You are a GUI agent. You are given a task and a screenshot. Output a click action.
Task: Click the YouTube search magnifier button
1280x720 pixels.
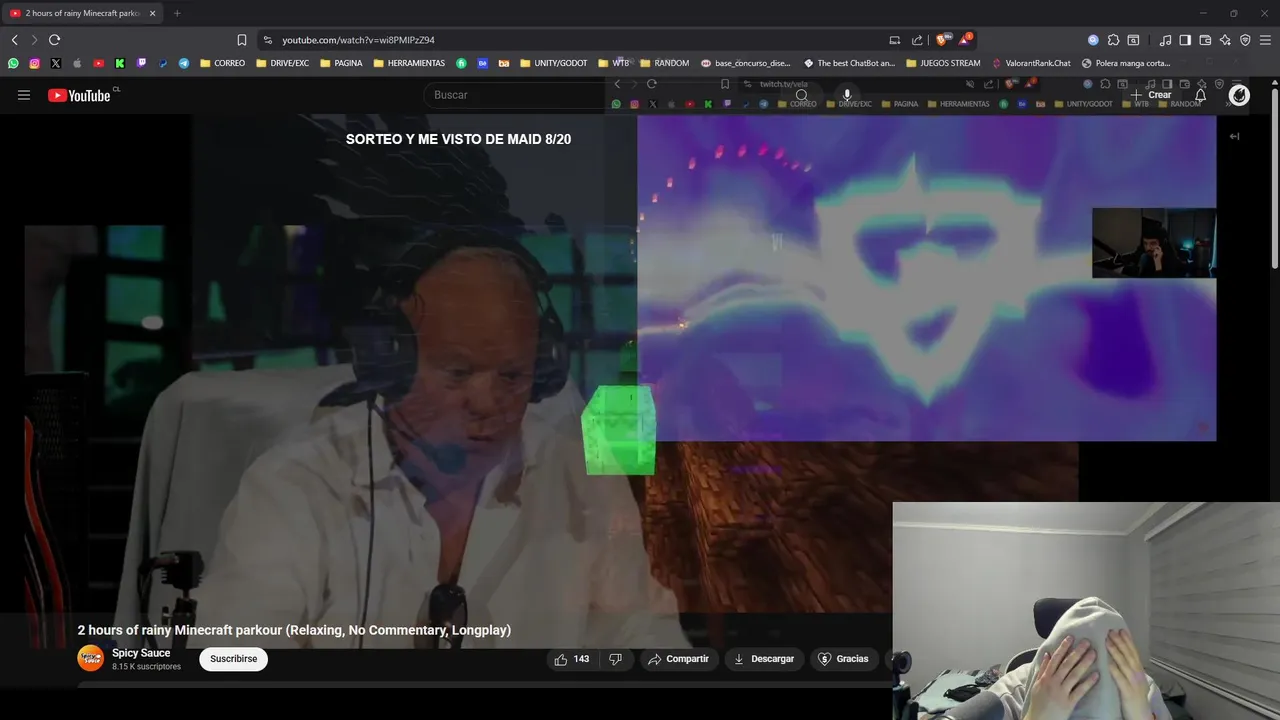(x=802, y=95)
